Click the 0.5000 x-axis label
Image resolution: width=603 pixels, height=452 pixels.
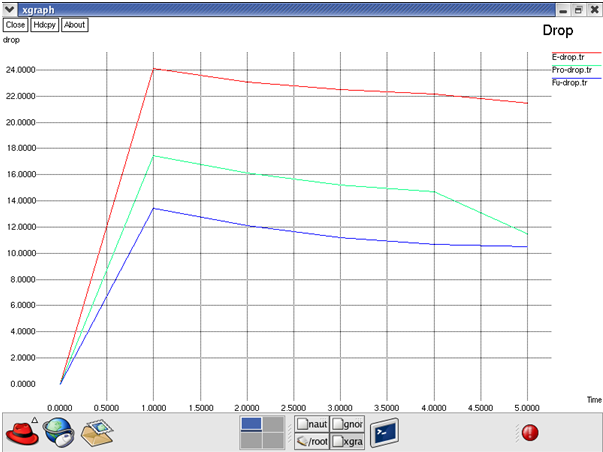[107, 408]
